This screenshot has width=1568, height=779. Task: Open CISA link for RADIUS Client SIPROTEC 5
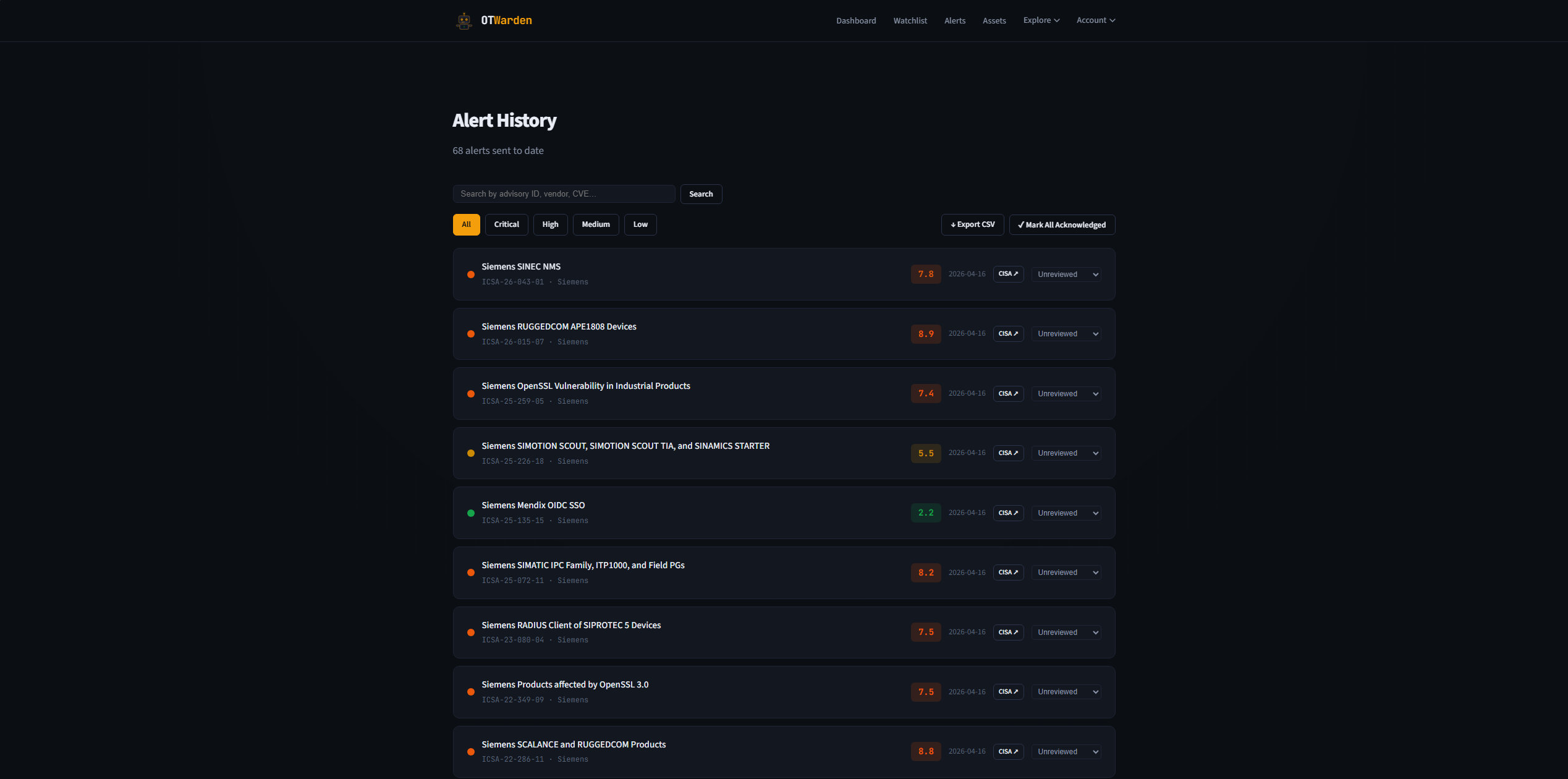[1008, 632]
